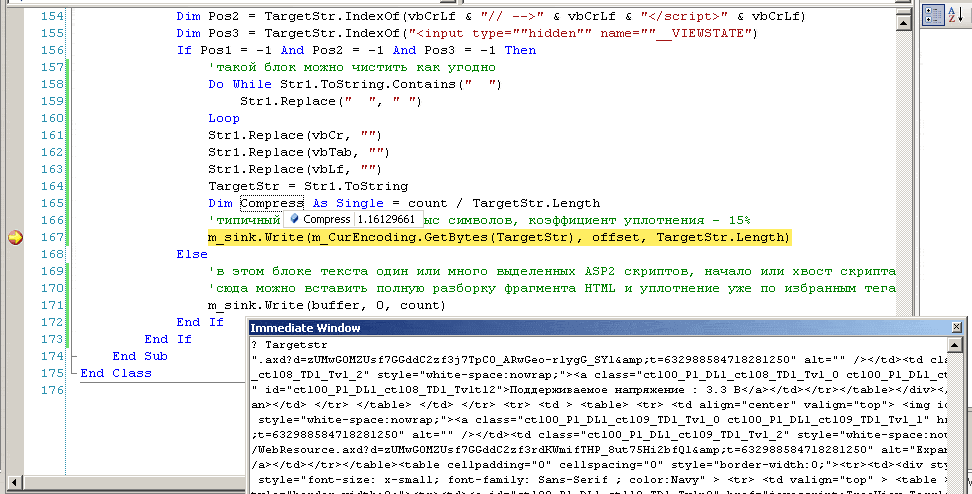Click the highlighted m_sink.Write statement on line 167

point(500,237)
